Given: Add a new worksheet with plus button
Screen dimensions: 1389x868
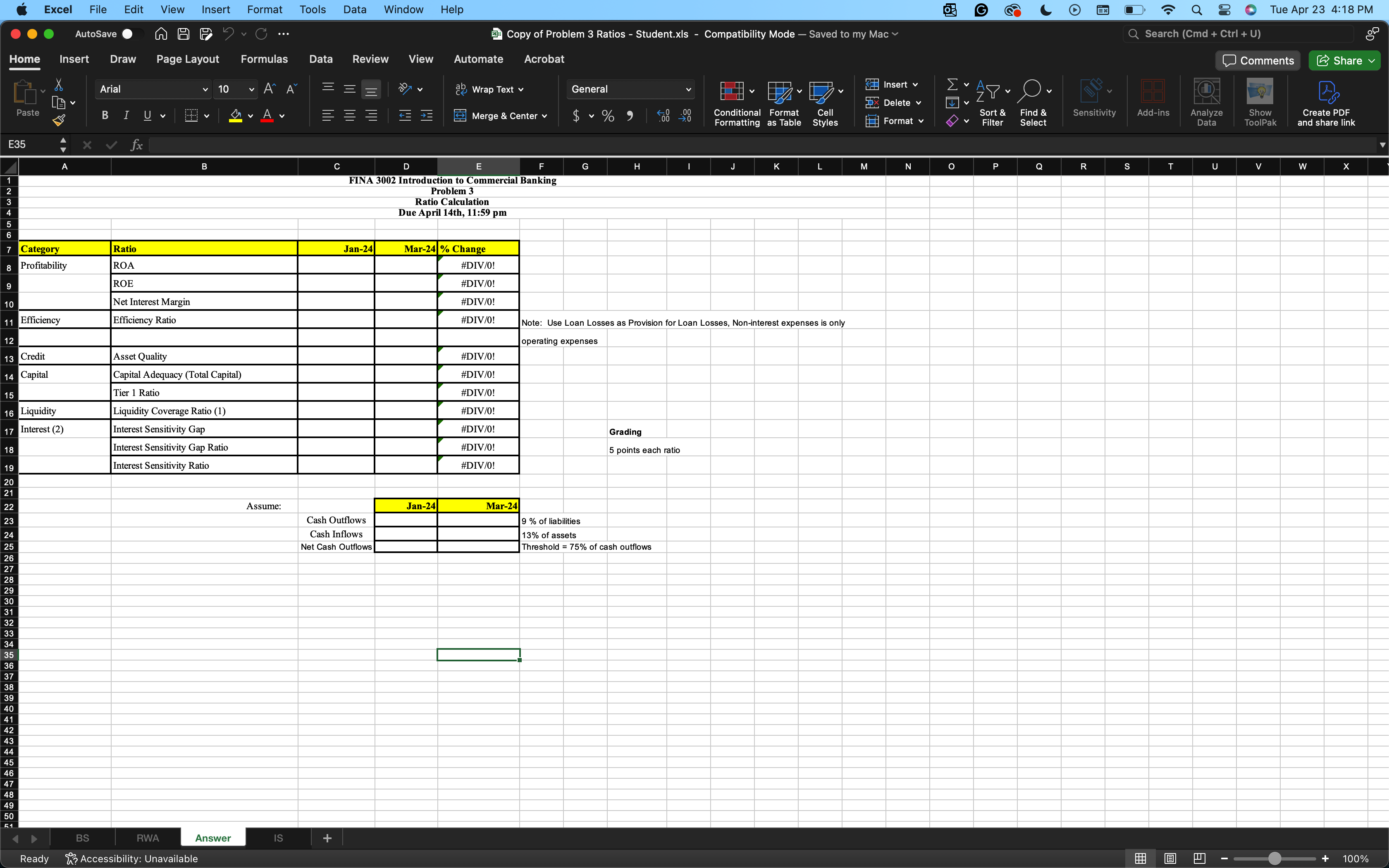Looking at the screenshot, I should click(x=327, y=837).
